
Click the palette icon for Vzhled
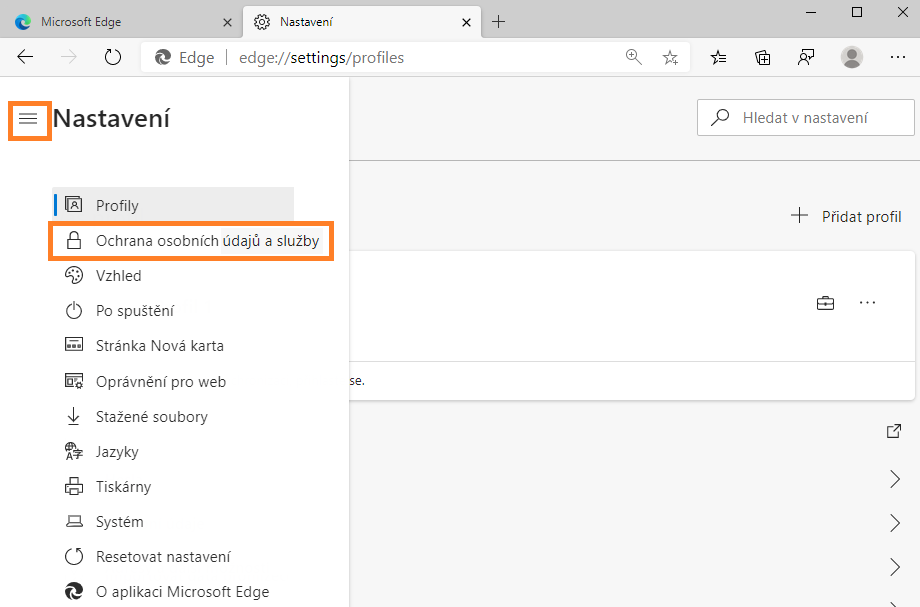click(x=73, y=275)
